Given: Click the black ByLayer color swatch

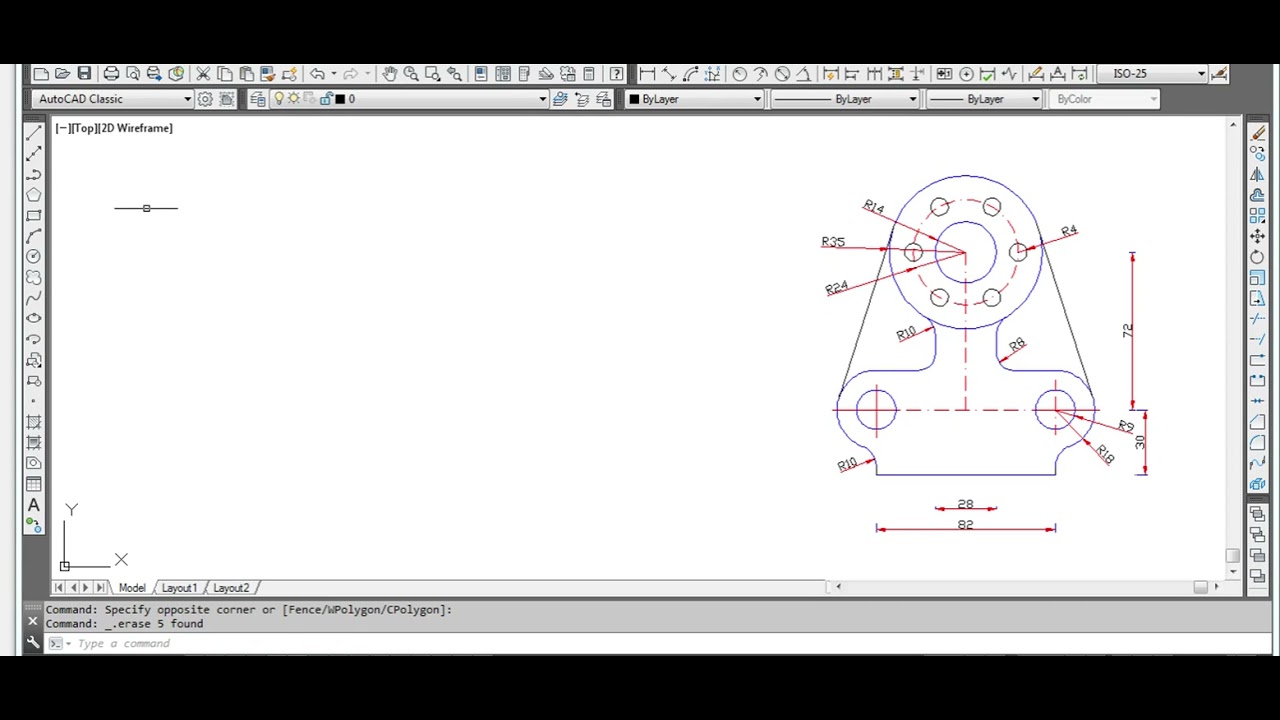Looking at the screenshot, I should click(634, 99).
